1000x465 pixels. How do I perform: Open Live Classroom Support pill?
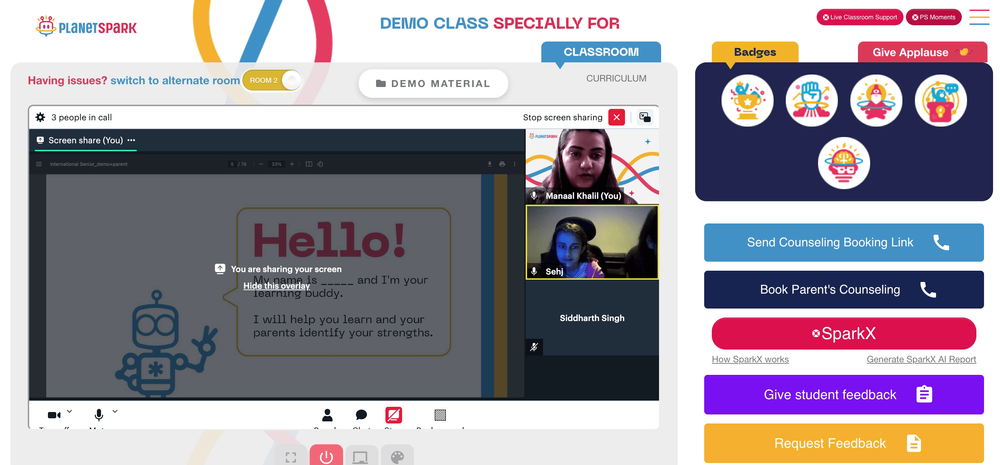click(x=860, y=17)
